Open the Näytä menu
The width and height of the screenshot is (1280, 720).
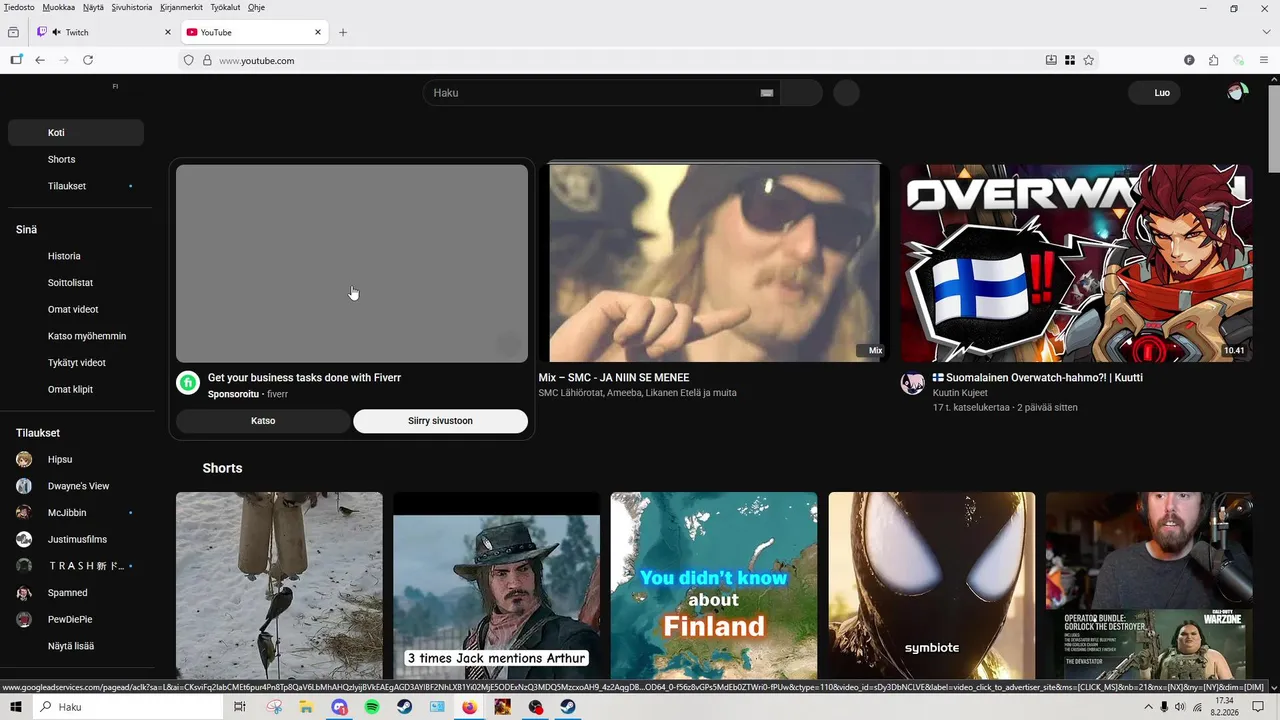pyautogui.click(x=93, y=7)
